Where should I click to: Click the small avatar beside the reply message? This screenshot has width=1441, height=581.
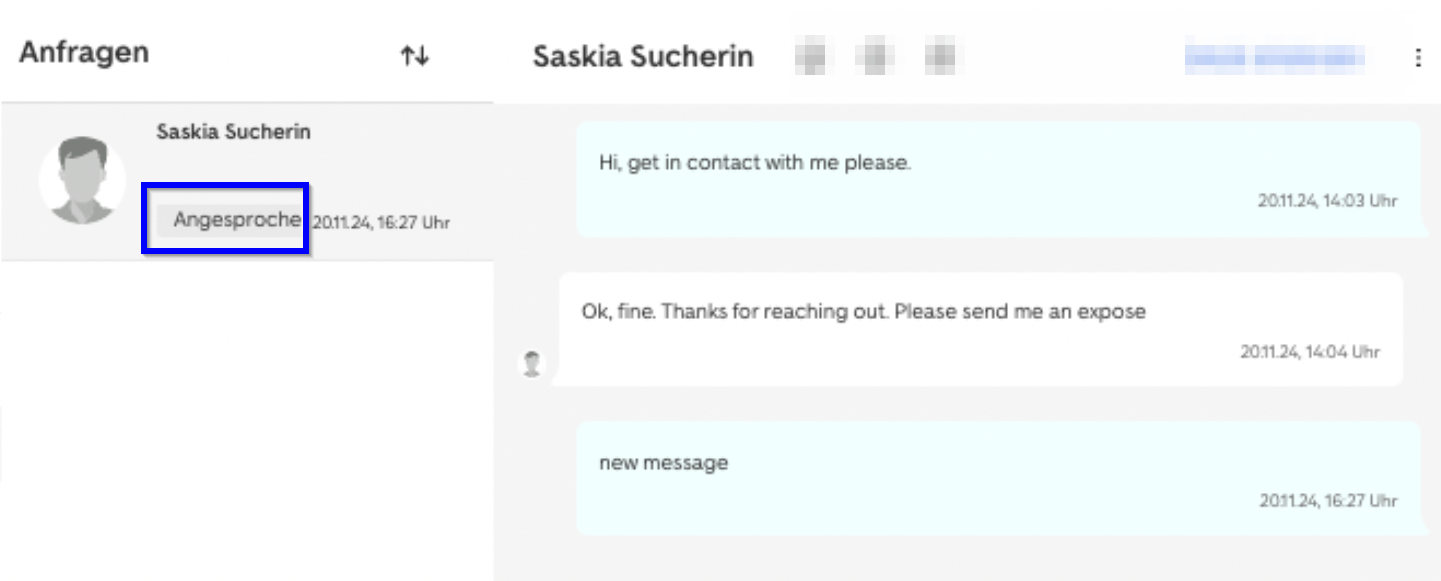[532, 364]
